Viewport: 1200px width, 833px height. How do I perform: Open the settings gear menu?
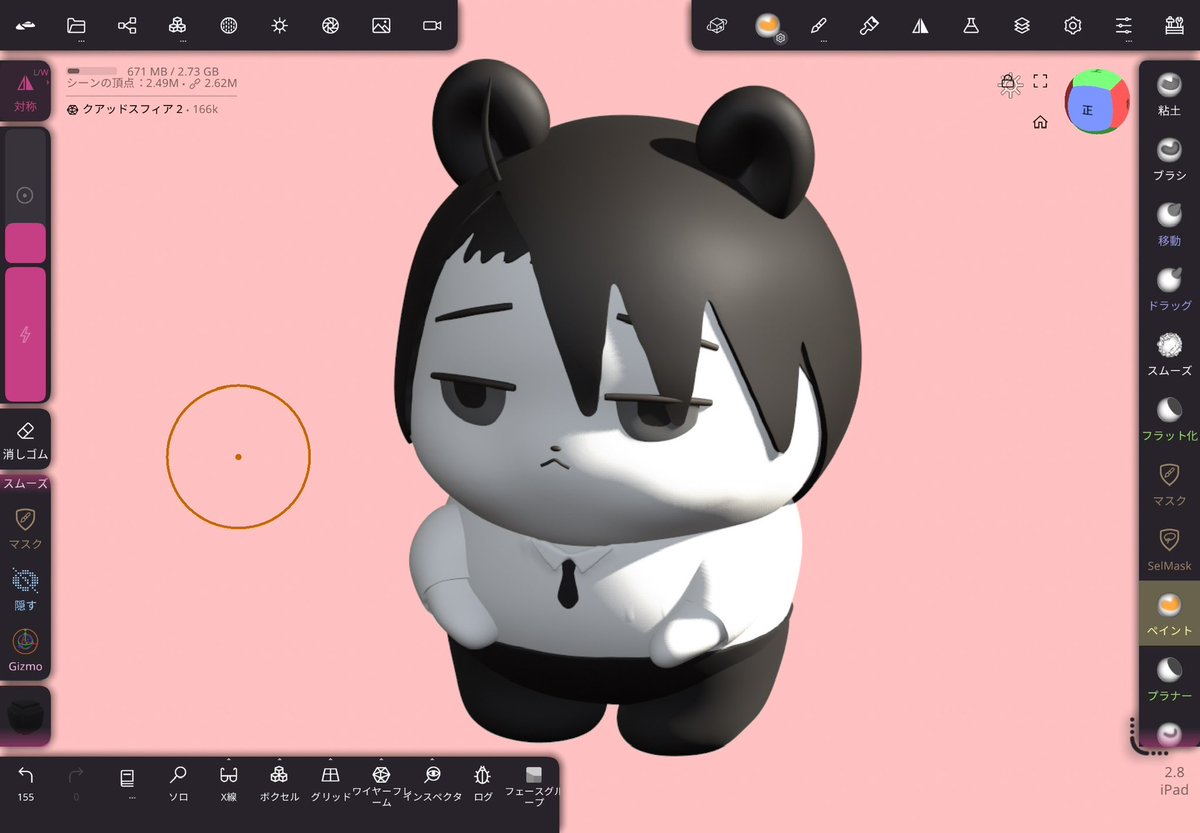(x=1073, y=25)
